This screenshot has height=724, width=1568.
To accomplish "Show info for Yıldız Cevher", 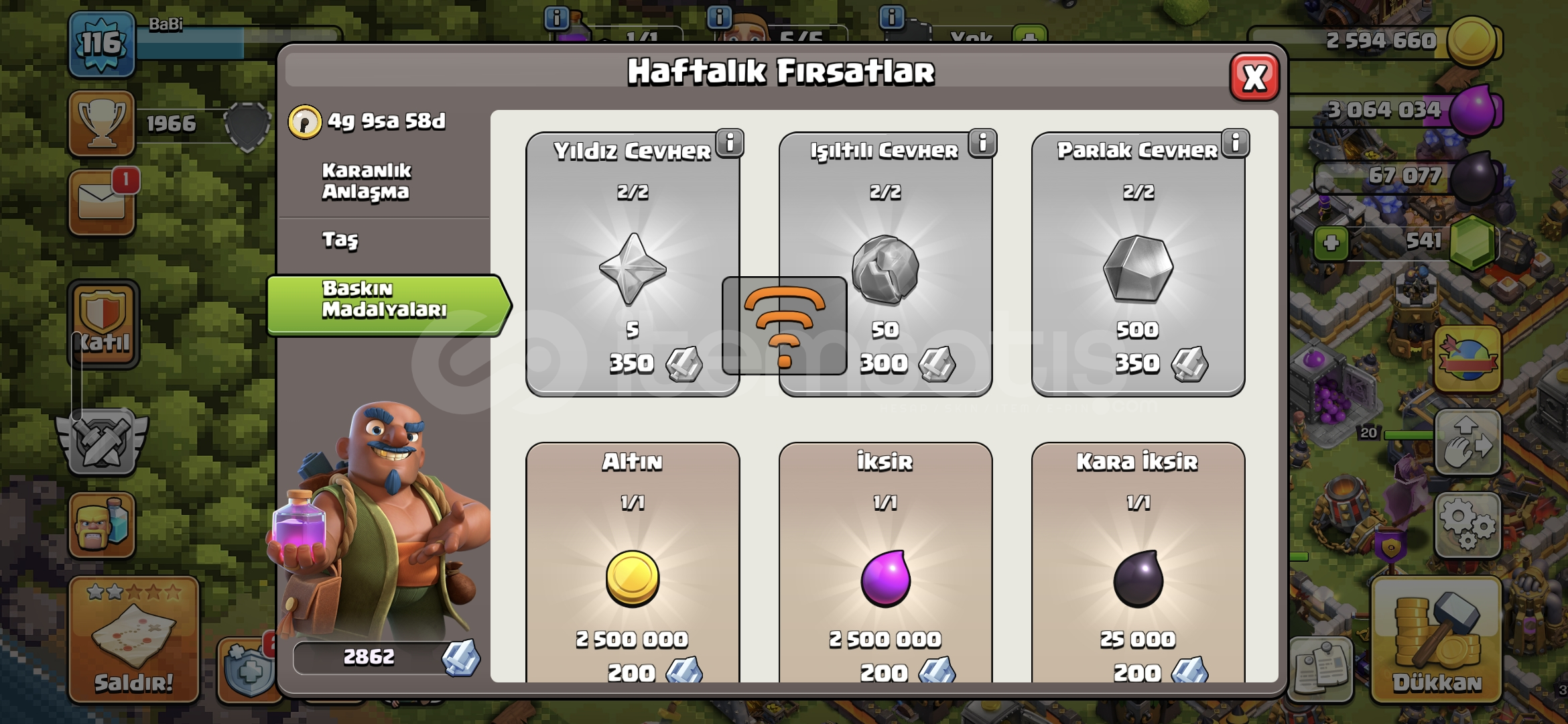I will pos(730,143).
